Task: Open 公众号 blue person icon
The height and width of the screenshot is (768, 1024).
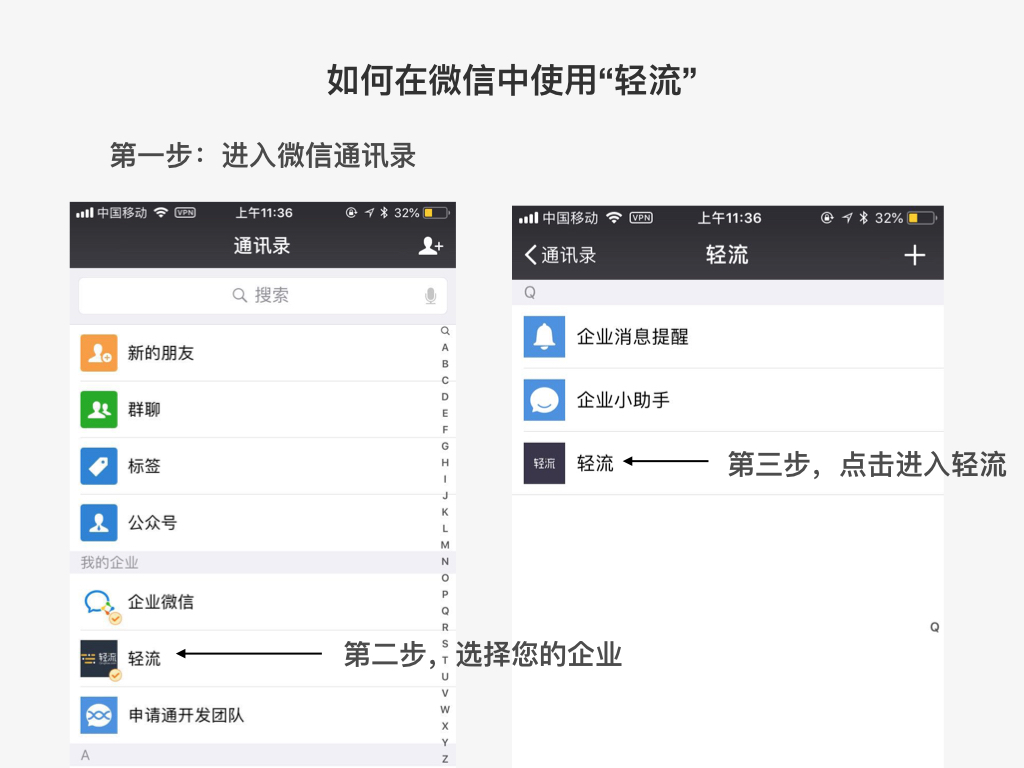Action: click(99, 522)
